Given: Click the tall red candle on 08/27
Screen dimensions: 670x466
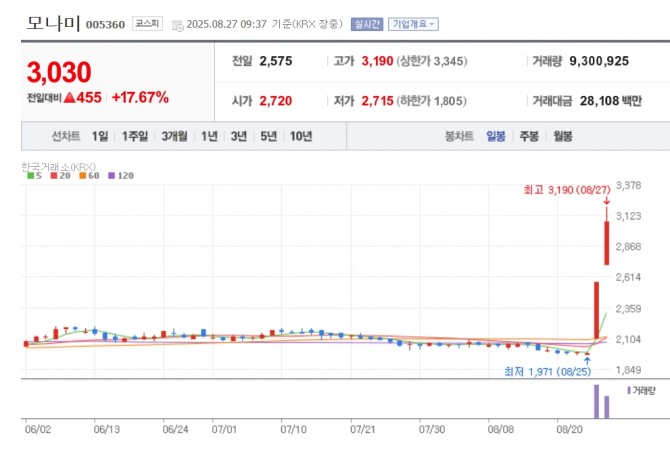Looking at the screenshot, I should pos(607,243).
